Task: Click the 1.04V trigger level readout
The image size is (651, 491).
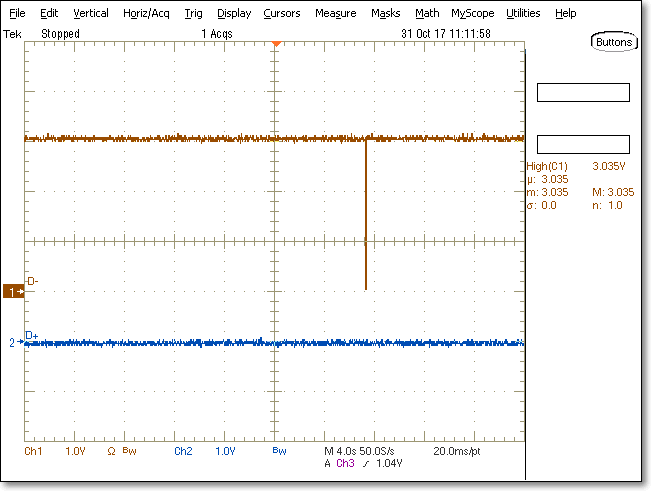Action: click(x=389, y=463)
